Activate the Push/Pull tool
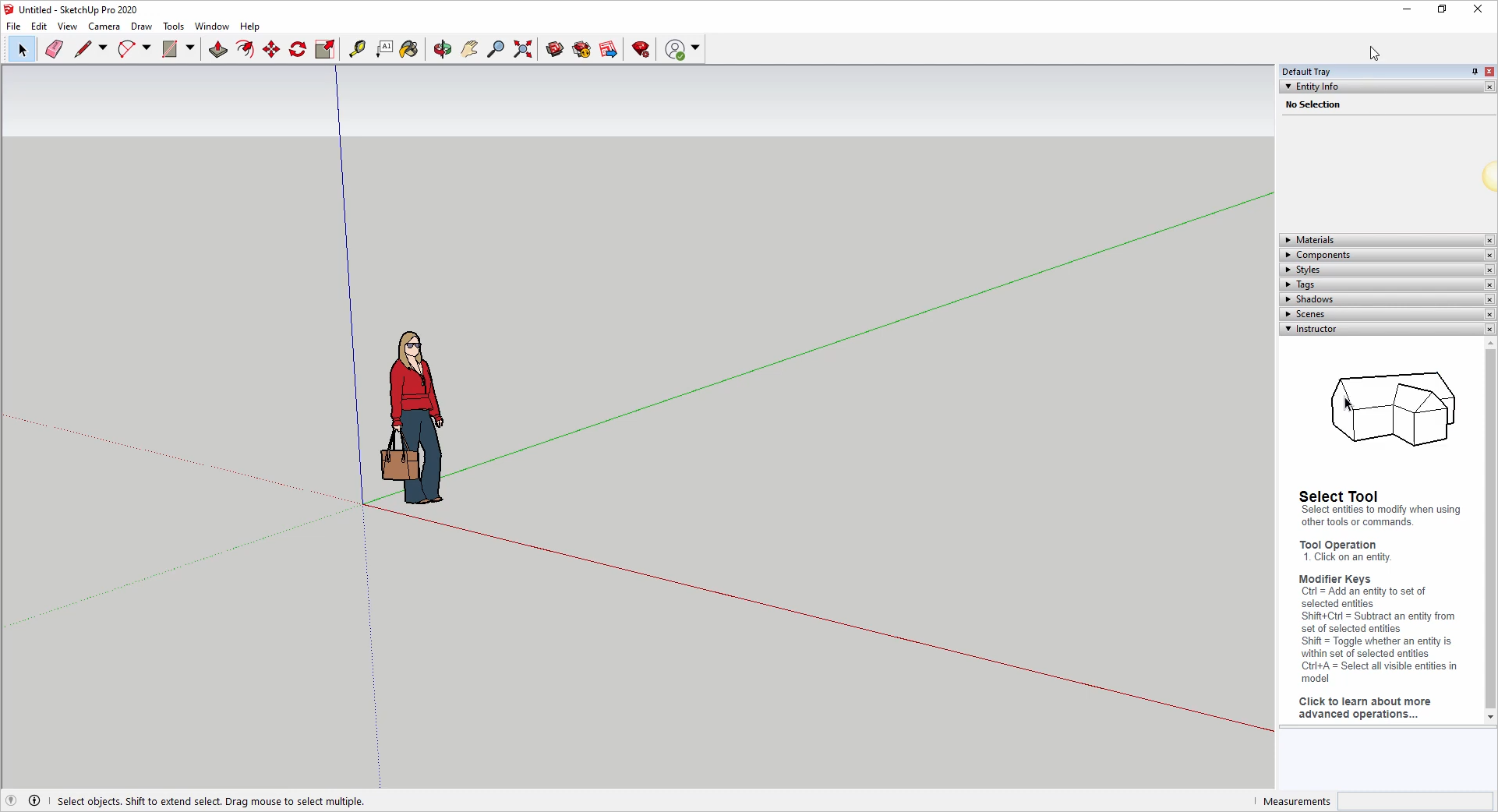1498x812 pixels. tap(217, 49)
